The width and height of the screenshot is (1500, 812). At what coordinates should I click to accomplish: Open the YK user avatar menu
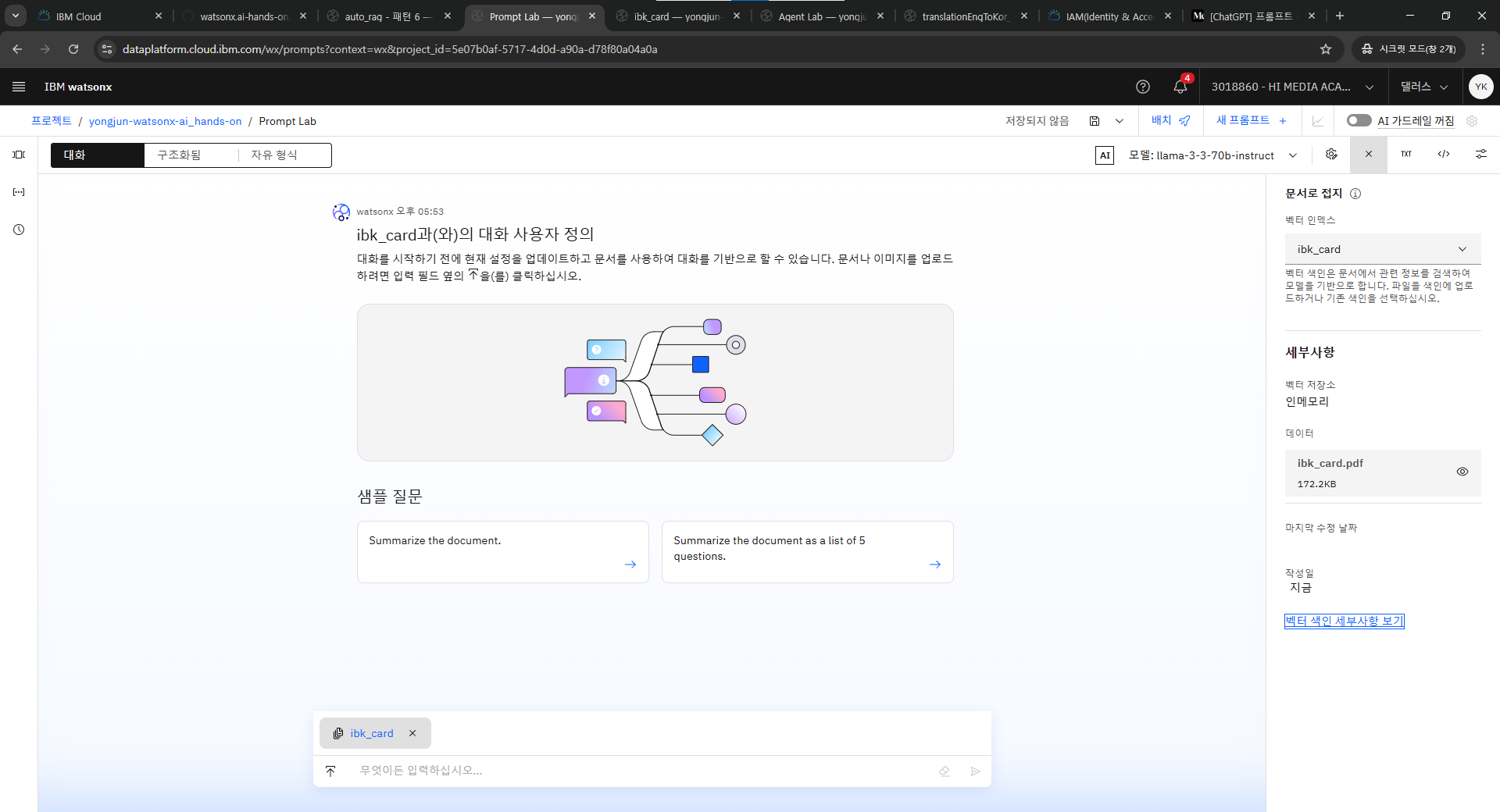pos(1480,87)
